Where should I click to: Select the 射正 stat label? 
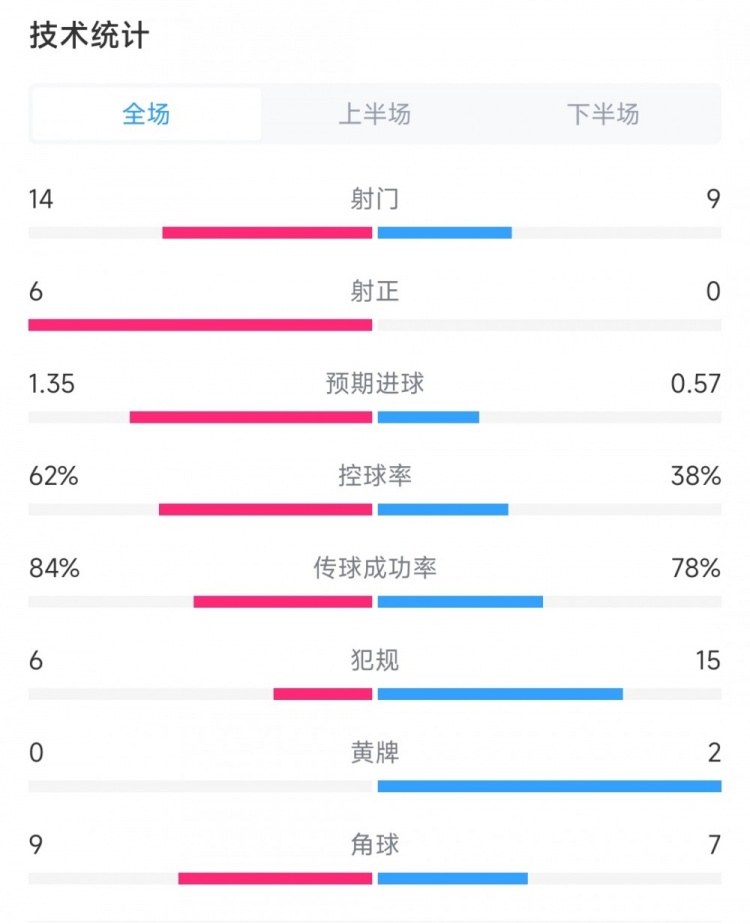[375, 291]
